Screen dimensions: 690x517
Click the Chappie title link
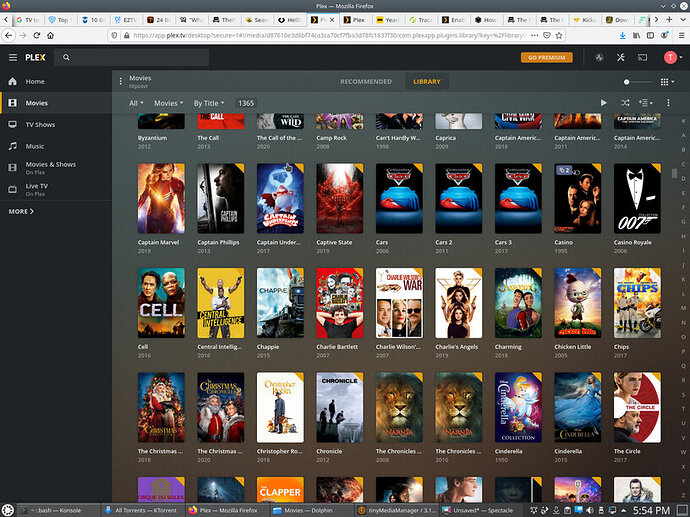coord(268,347)
